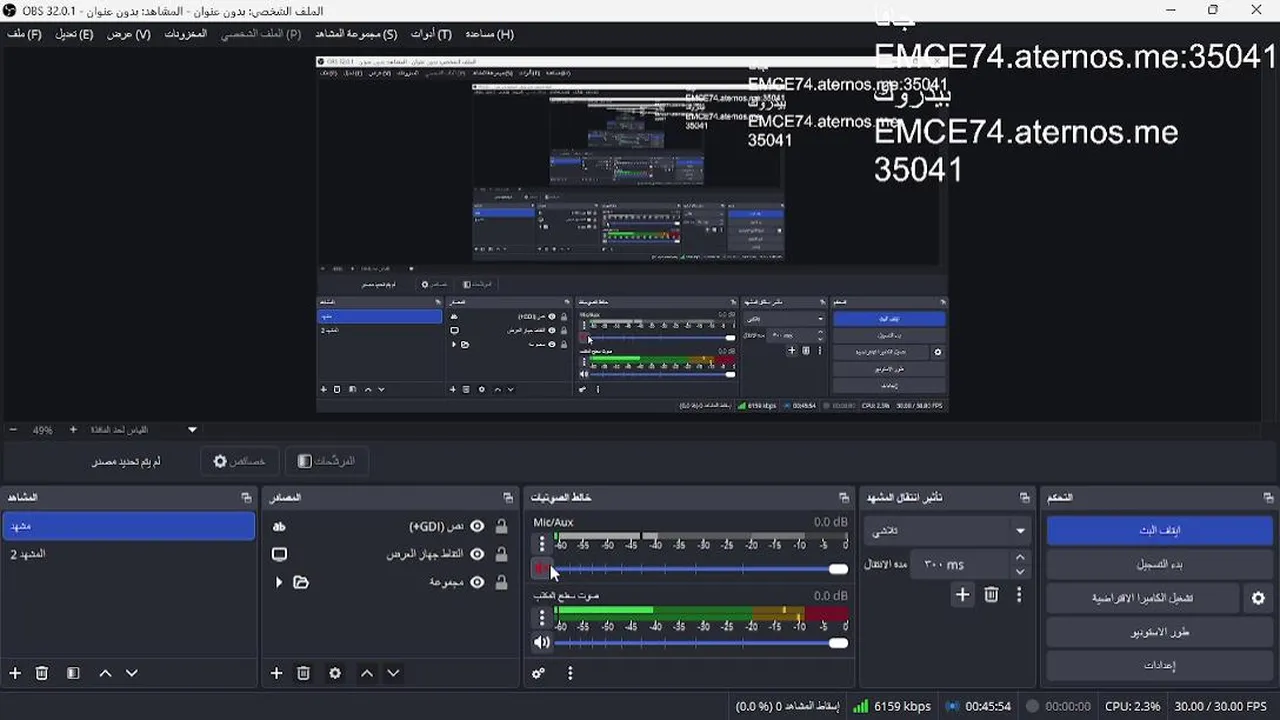This screenshot has width=1280, height=720.
Task: Add a new source in Sources dock
Action: tap(277, 674)
